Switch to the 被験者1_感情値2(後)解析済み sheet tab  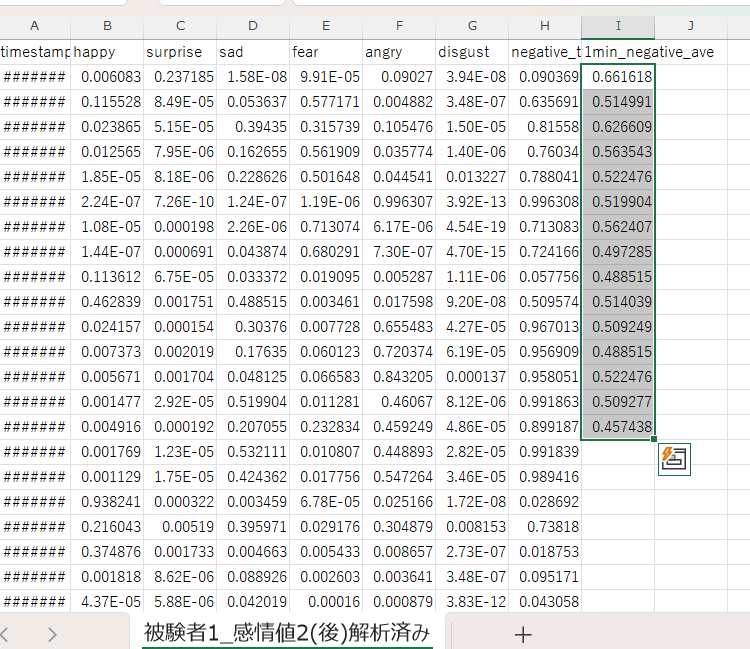[x=287, y=632]
